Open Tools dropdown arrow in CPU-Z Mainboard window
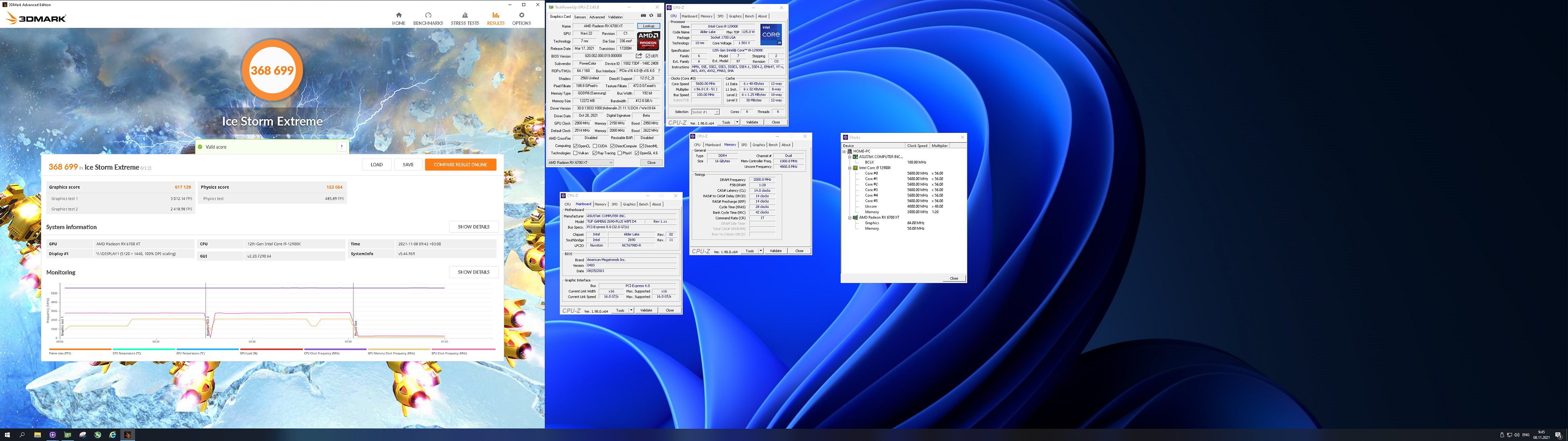Viewport: 1568px width, 441px height. pos(631,310)
